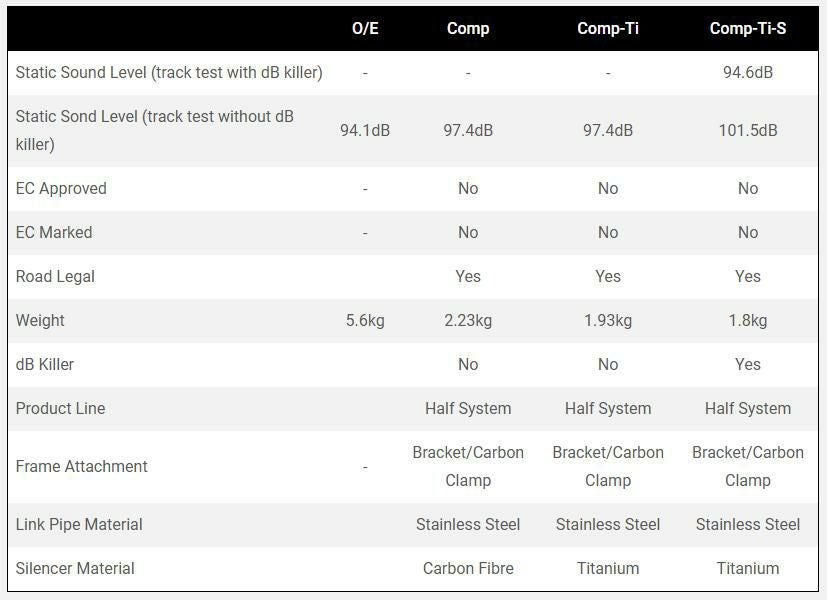Select the Road Legal row label
Screen dimensions: 827x600
pyautogui.click(x=55, y=276)
